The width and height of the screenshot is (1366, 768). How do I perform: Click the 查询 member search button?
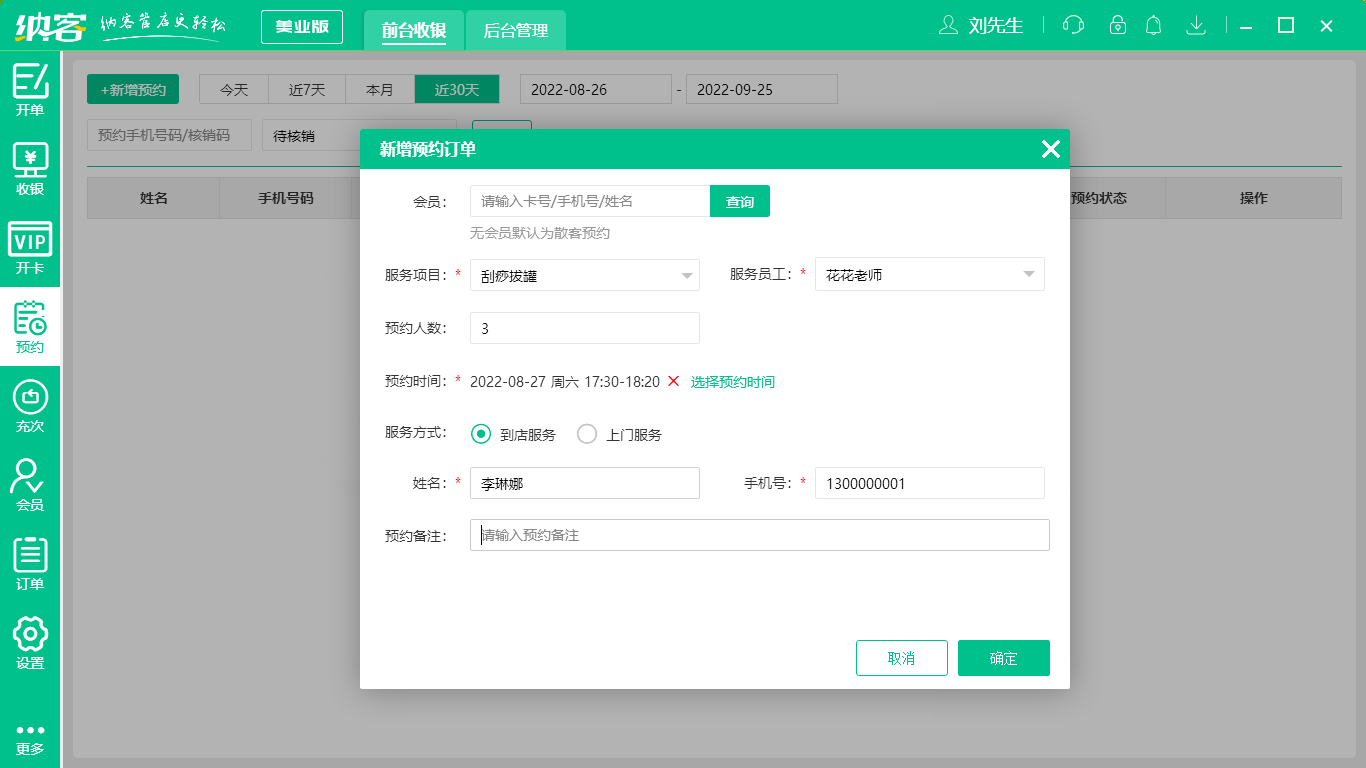[x=739, y=201]
